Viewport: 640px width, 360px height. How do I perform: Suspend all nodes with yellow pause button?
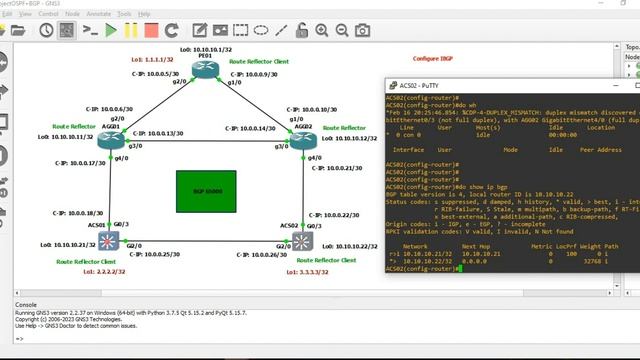click(131, 31)
